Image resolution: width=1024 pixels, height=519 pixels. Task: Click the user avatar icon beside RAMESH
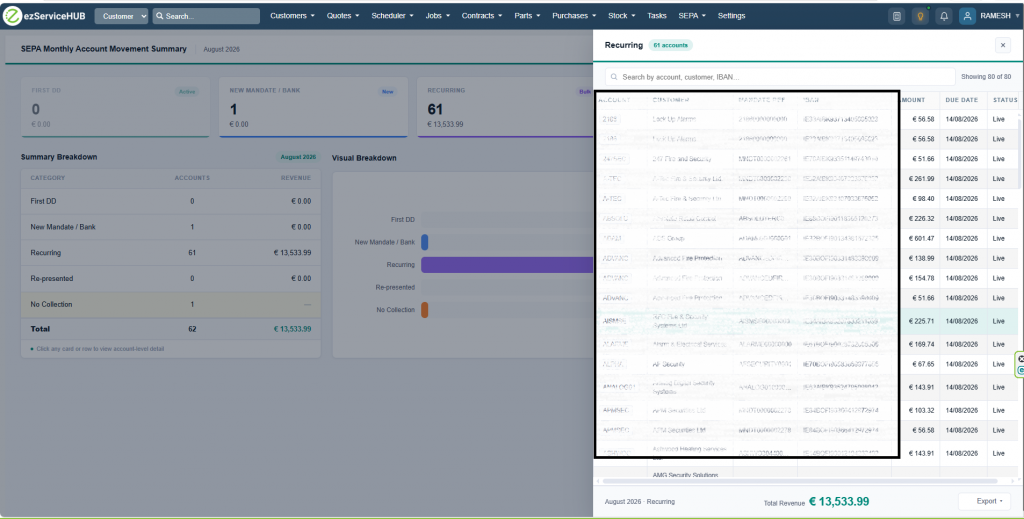pyautogui.click(x=967, y=16)
